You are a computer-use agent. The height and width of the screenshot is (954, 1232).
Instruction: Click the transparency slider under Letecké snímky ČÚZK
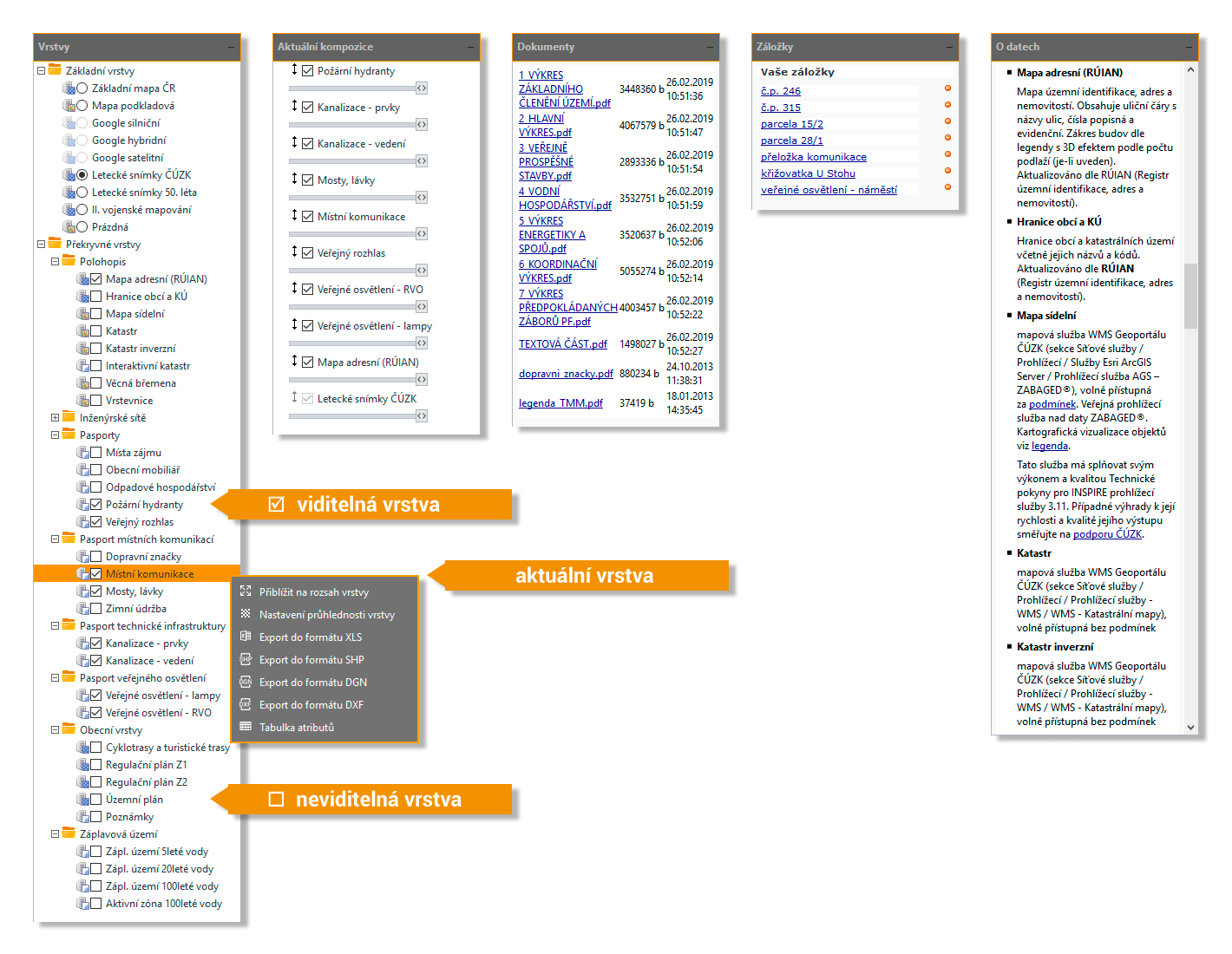(x=352, y=416)
